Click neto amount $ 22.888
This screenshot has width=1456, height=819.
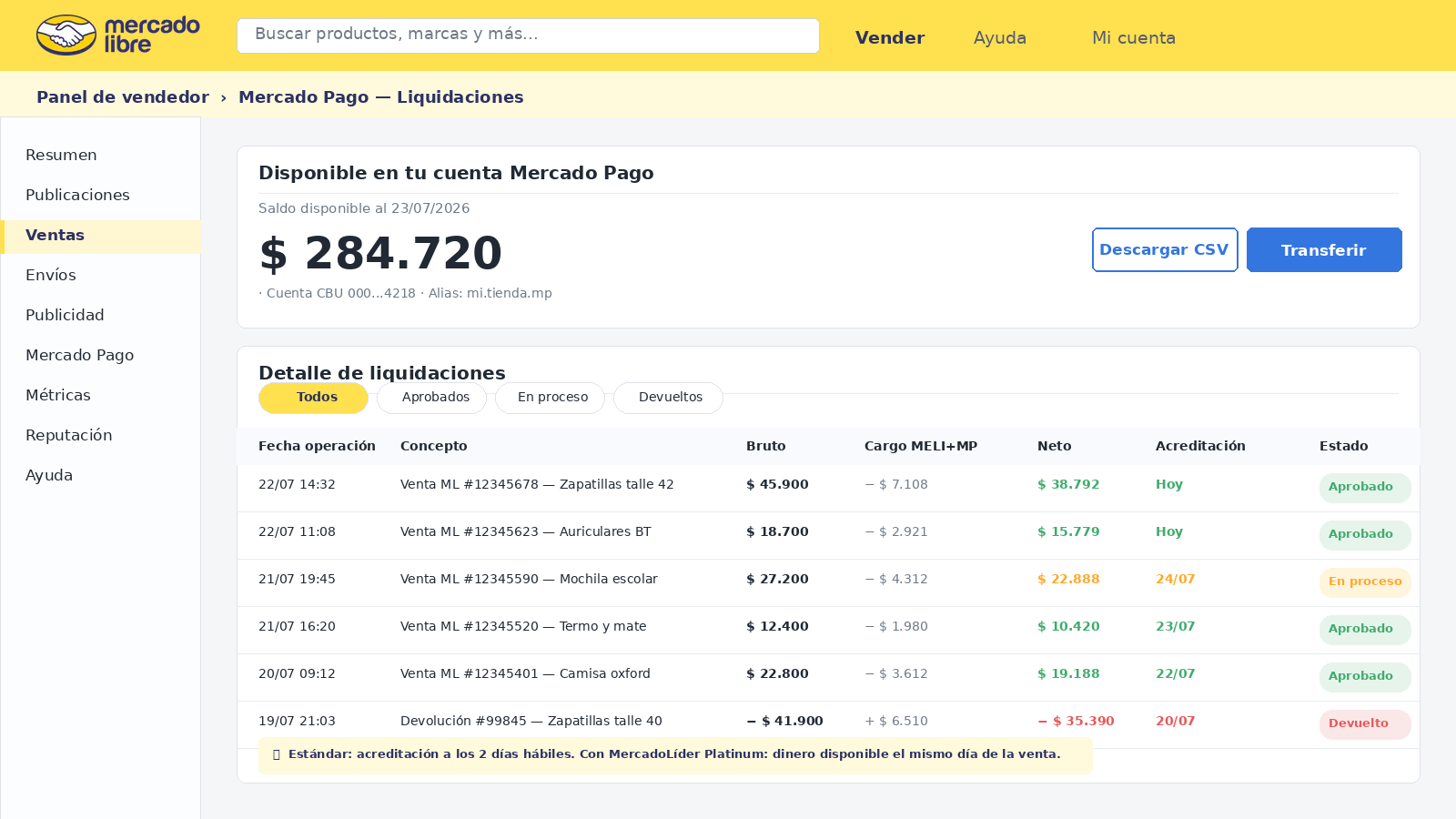1068,579
